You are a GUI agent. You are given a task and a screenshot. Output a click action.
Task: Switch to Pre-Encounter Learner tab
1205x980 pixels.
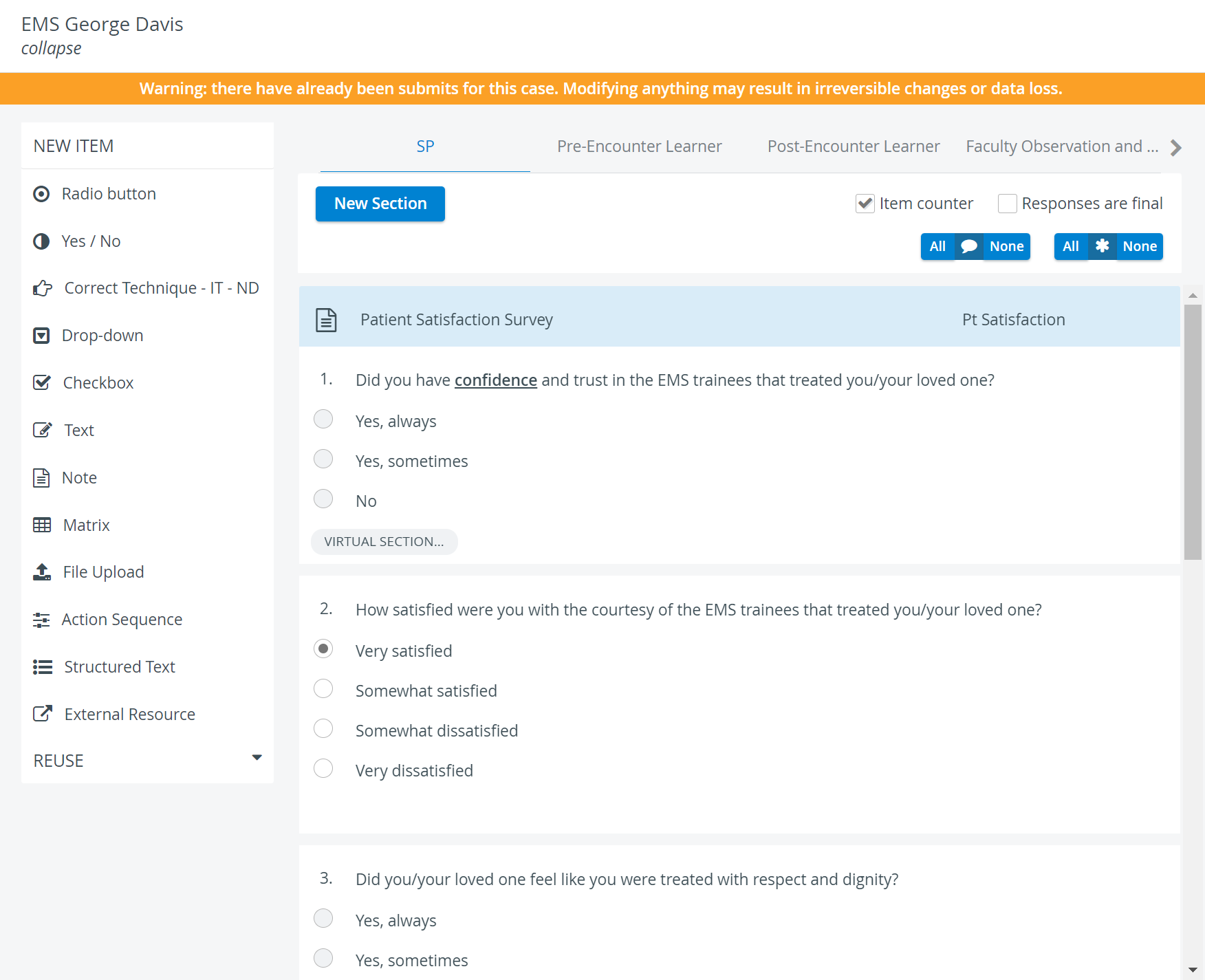pyautogui.click(x=640, y=146)
